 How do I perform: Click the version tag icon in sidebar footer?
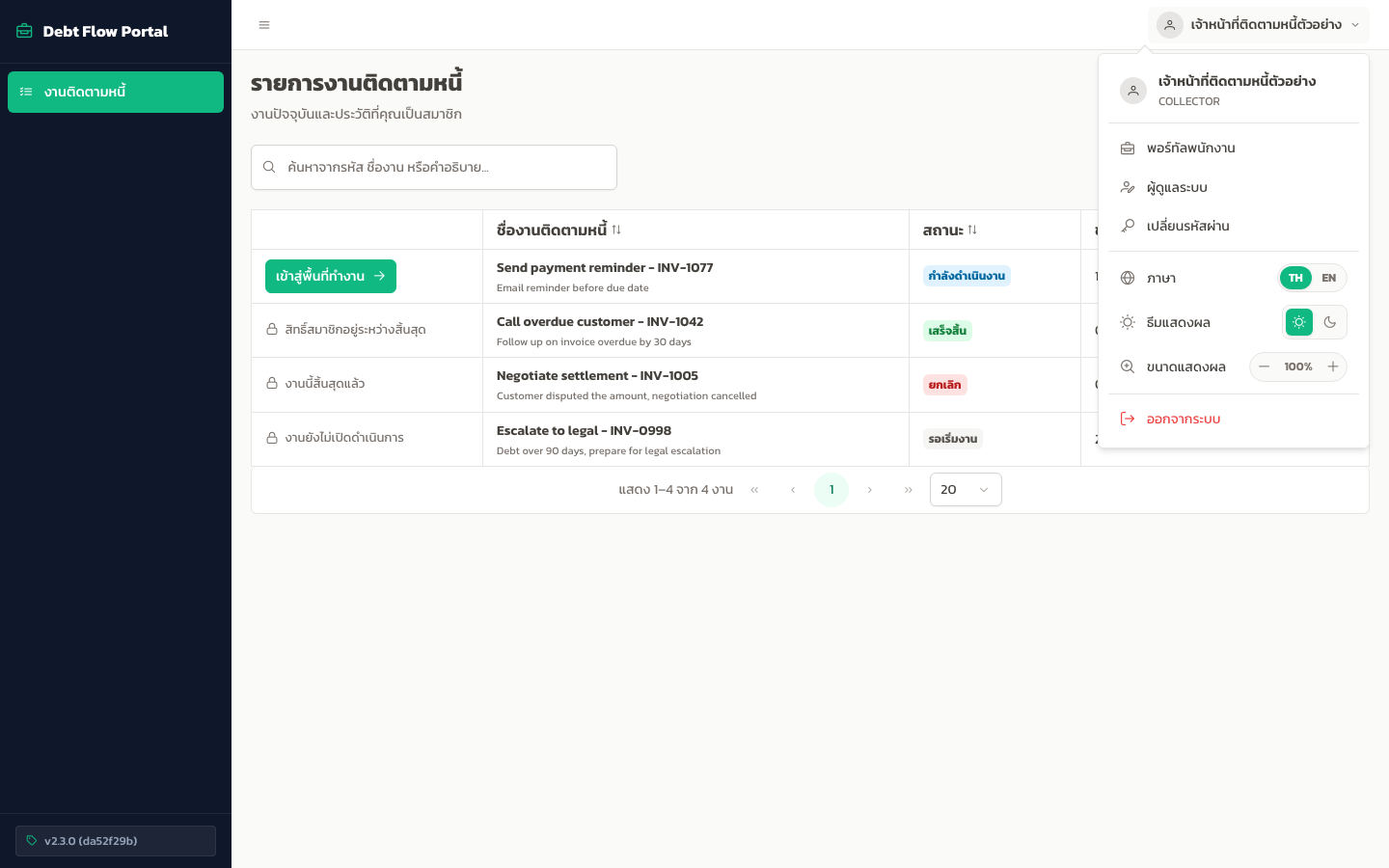tap(32, 841)
